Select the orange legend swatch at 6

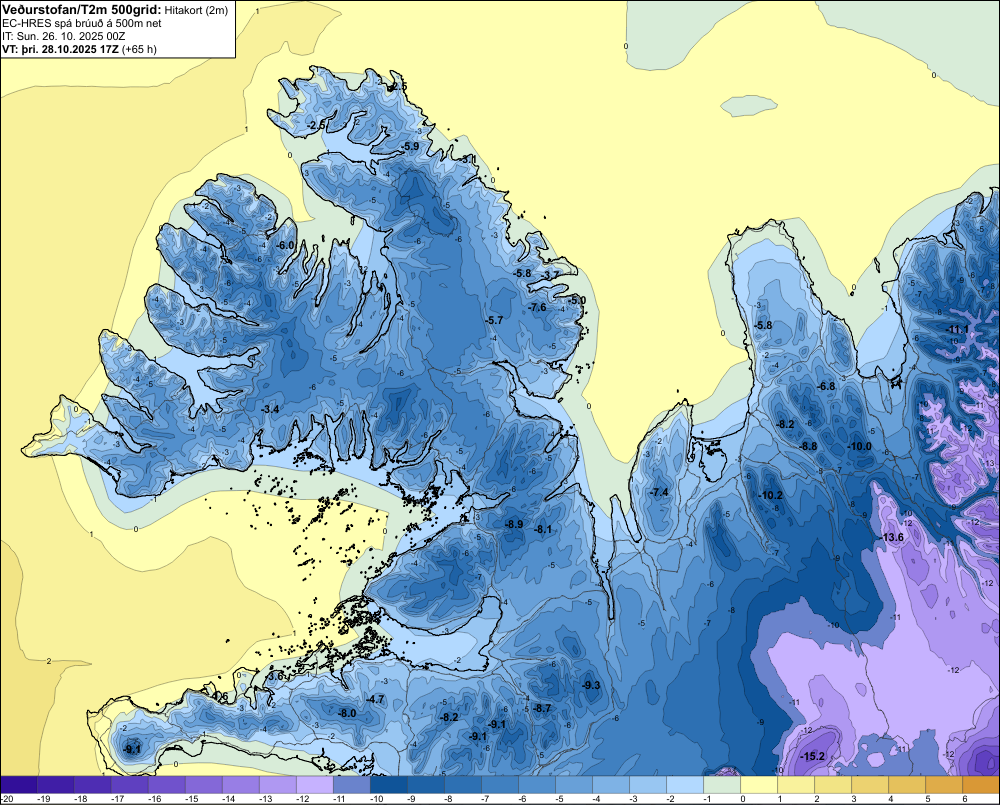coord(980,785)
